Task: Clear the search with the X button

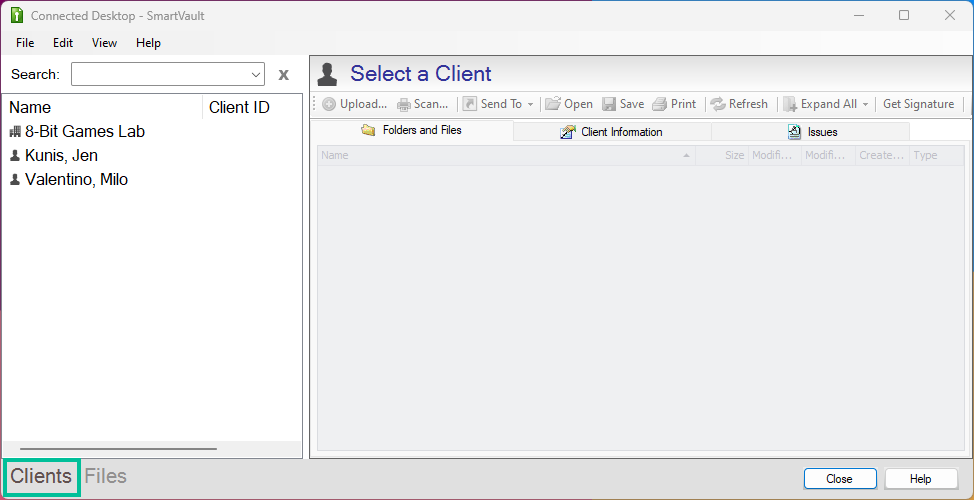Action: (x=283, y=75)
